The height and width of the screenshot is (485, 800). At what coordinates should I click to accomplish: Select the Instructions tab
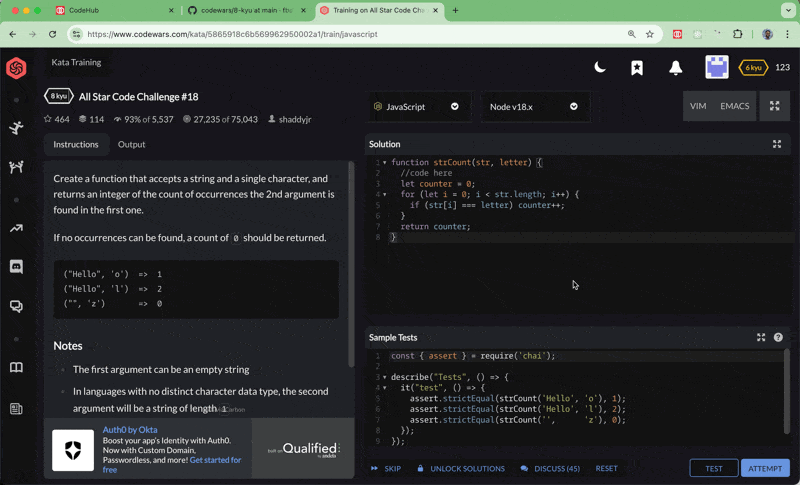pyautogui.click(x=76, y=144)
